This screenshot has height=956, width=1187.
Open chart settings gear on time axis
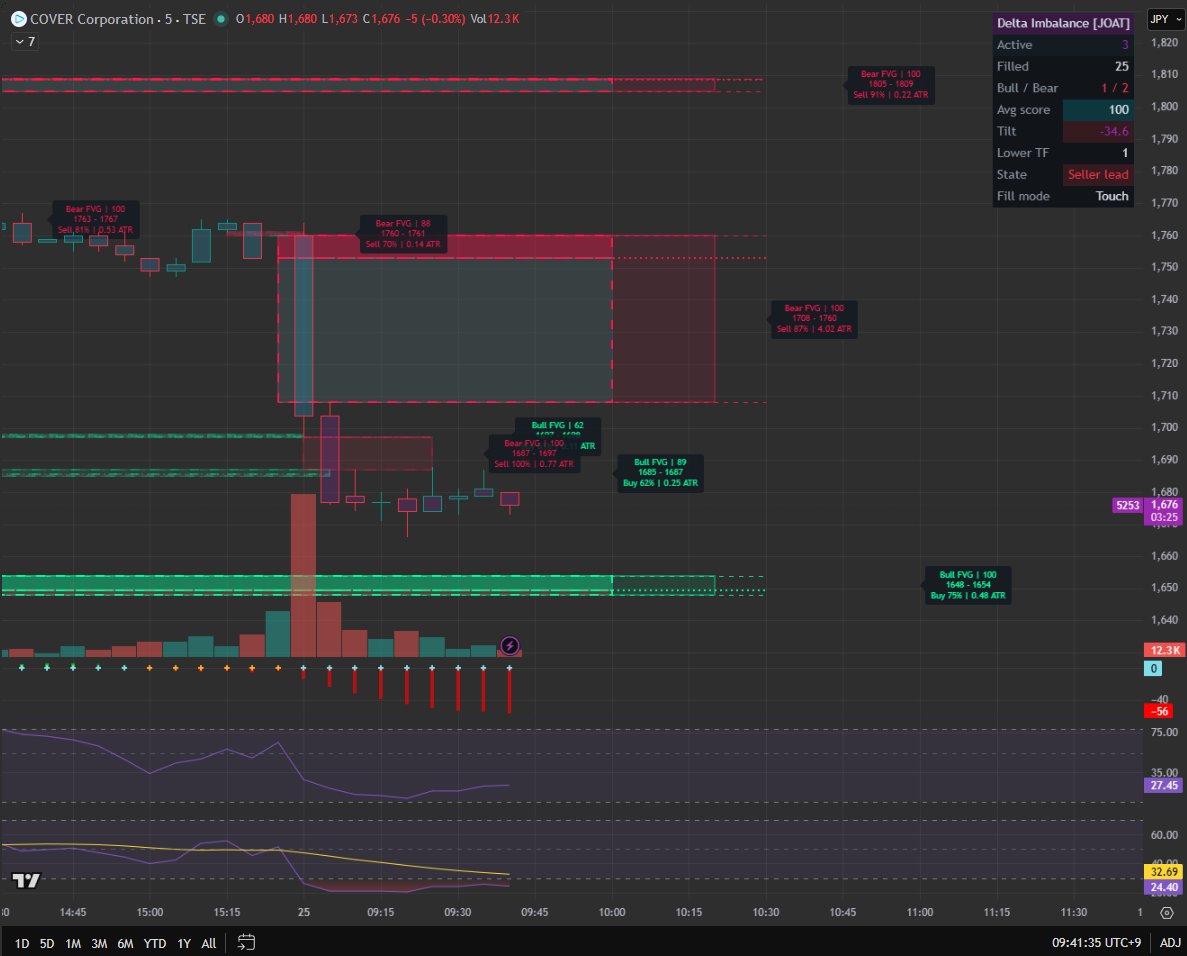point(1167,913)
